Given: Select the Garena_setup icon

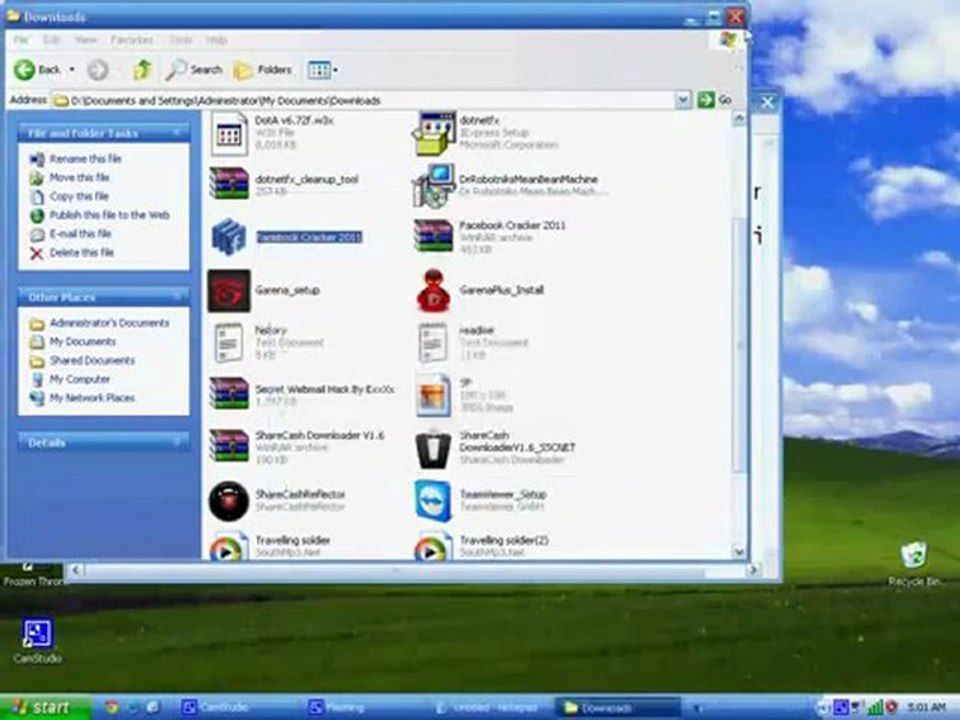Looking at the screenshot, I should [x=229, y=291].
